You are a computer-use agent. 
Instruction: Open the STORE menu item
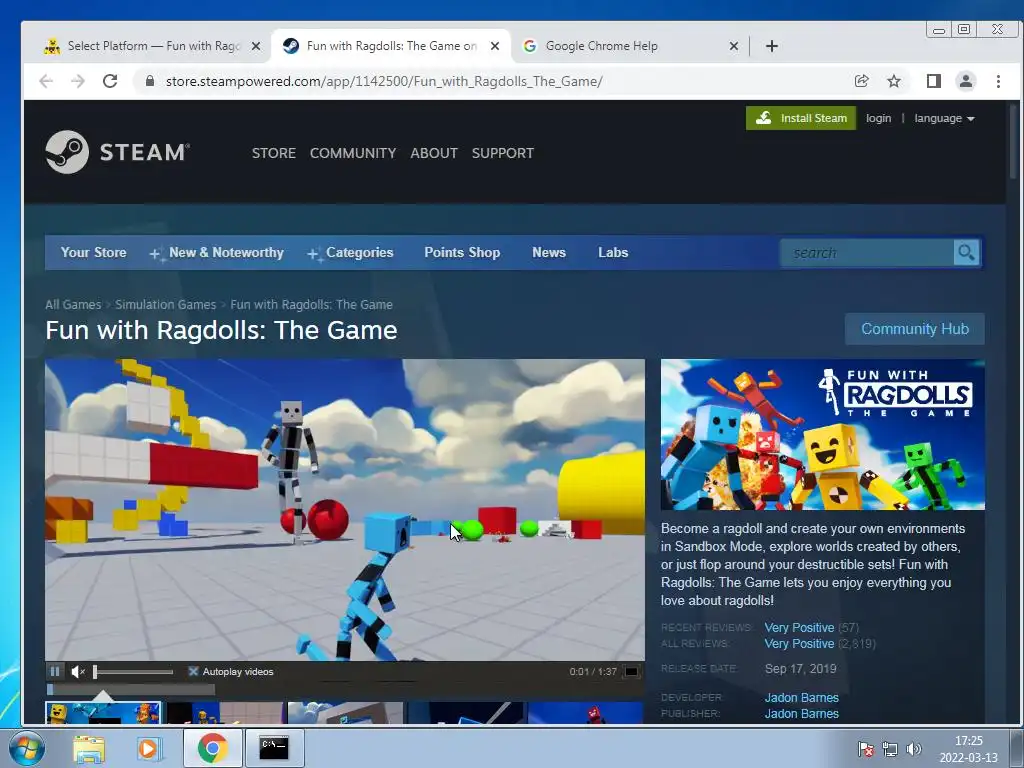274,153
